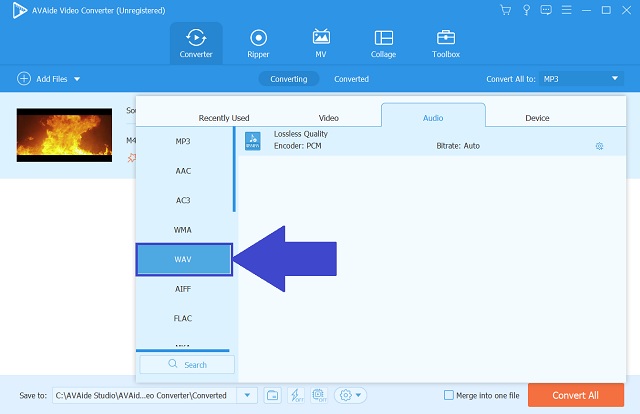Open the MV maker
This screenshot has width=640, height=414.
[x=321, y=43]
